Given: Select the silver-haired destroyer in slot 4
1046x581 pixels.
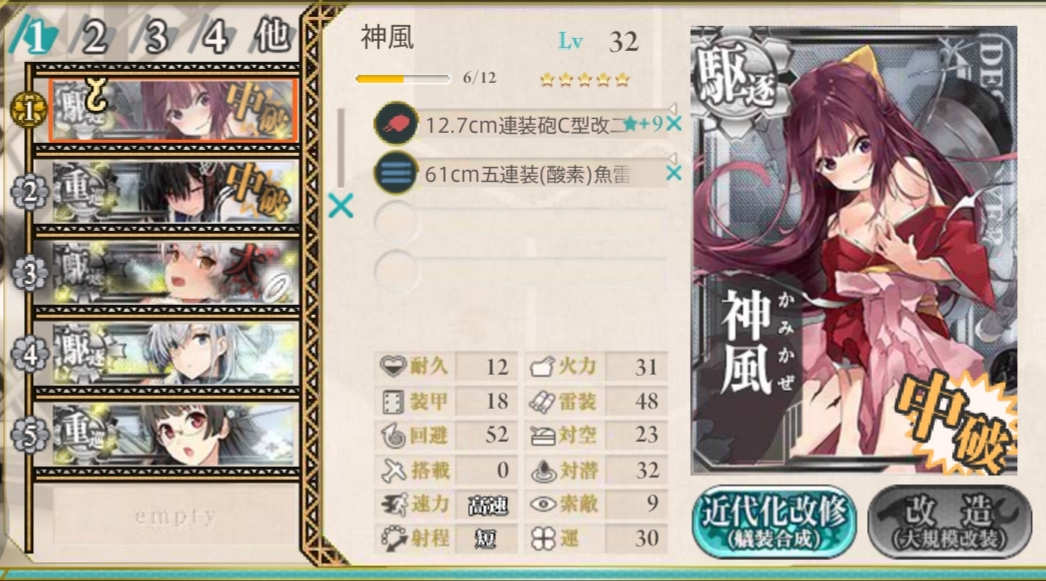Looking at the screenshot, I should (x=173, y=354).
